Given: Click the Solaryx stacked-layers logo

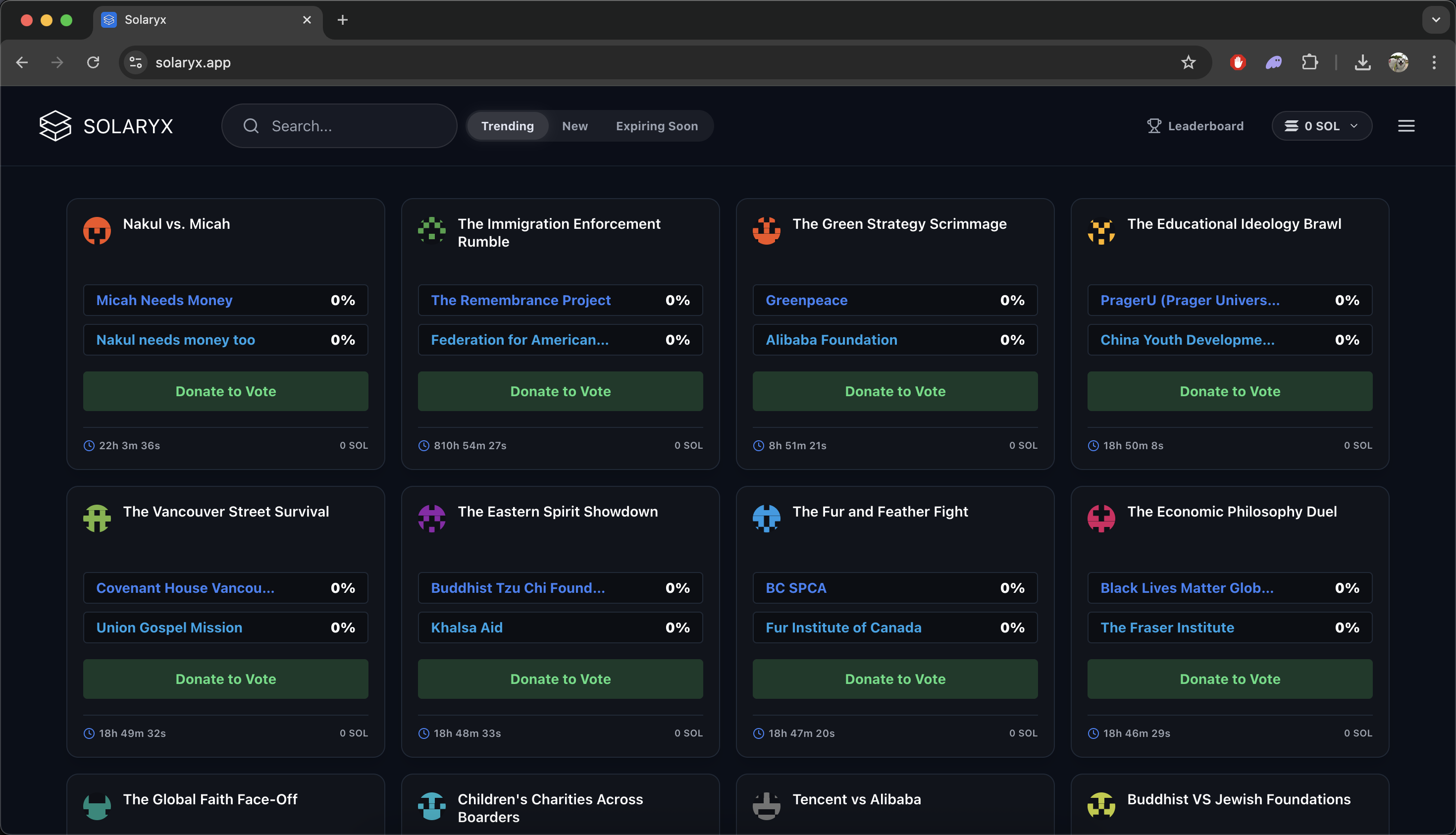Looking at the screenshot, I should click(x=55, y=126).
